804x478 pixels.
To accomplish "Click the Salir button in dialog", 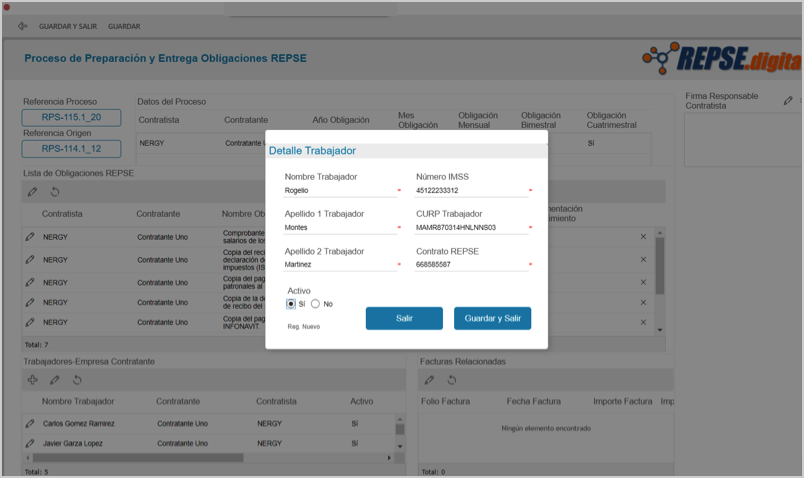I will (404, 318).
